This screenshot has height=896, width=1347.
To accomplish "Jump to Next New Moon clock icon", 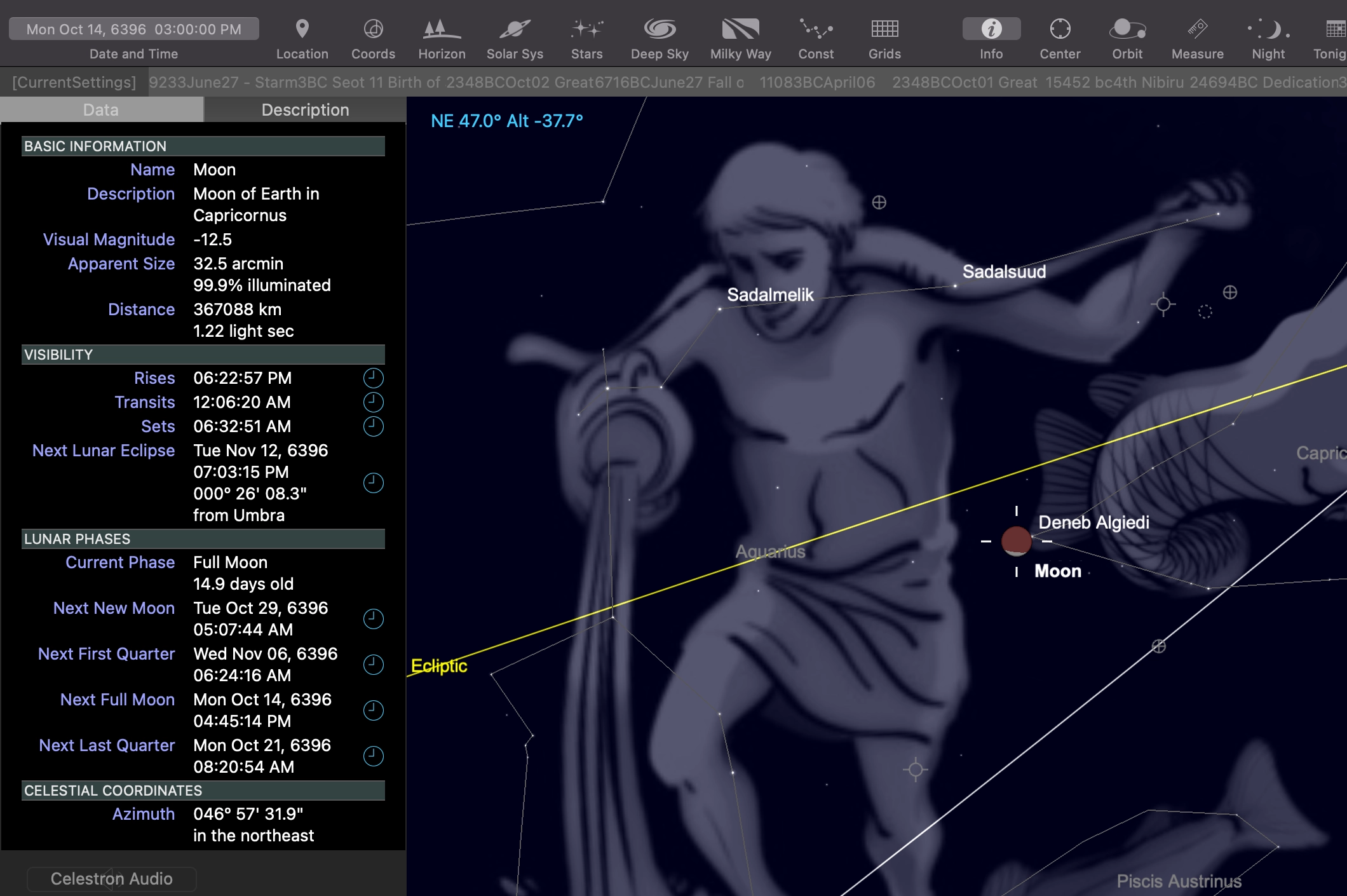I will 373,619.
